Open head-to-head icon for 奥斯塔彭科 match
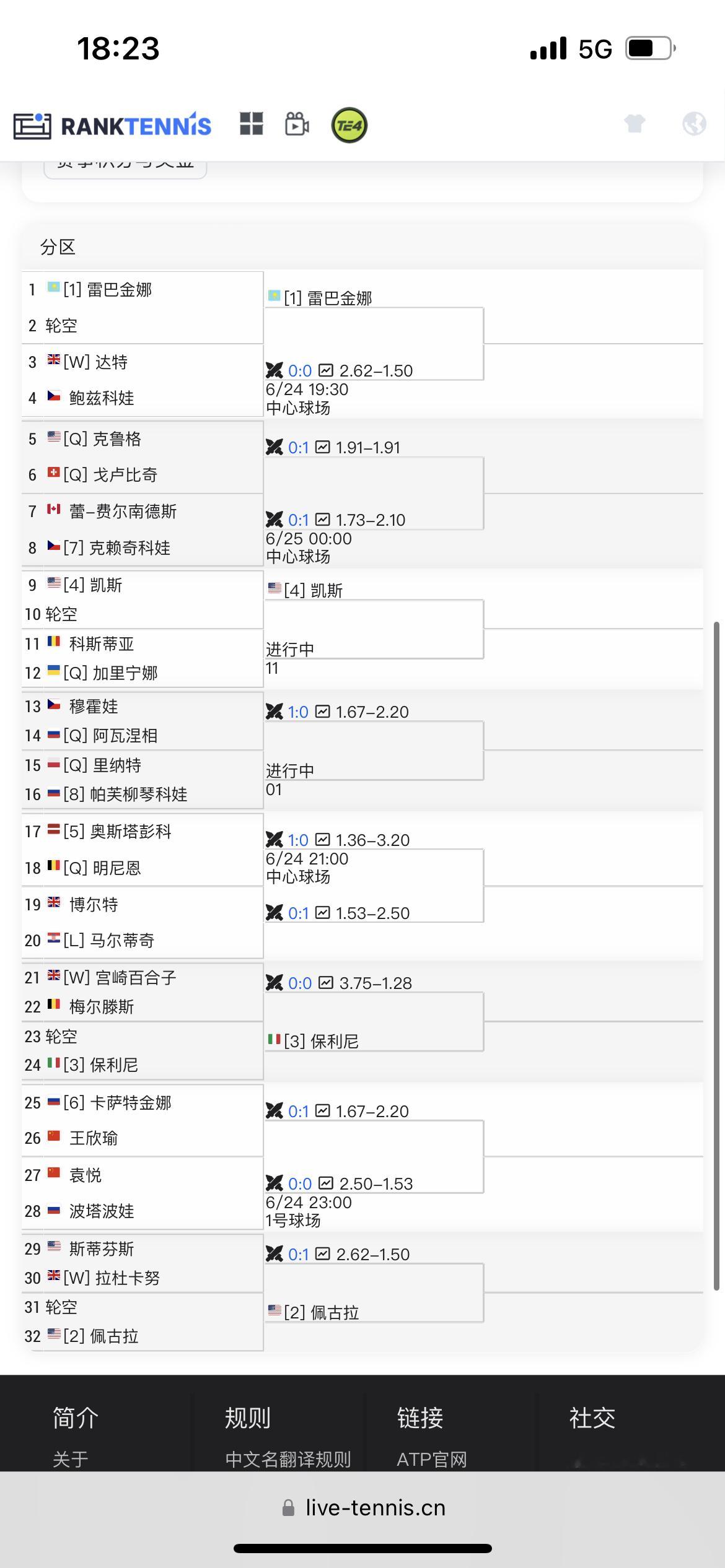725x1568 pixels. [275, 840]
